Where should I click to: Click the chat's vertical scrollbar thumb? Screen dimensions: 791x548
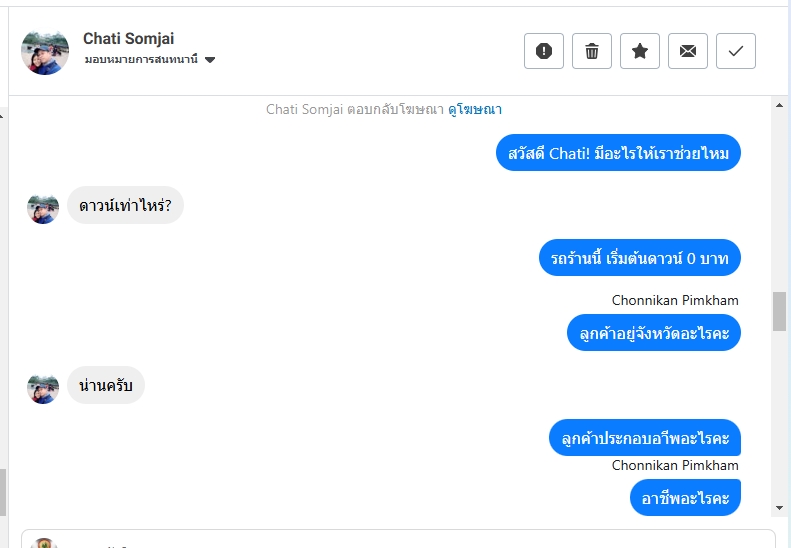tap(779, 311)
